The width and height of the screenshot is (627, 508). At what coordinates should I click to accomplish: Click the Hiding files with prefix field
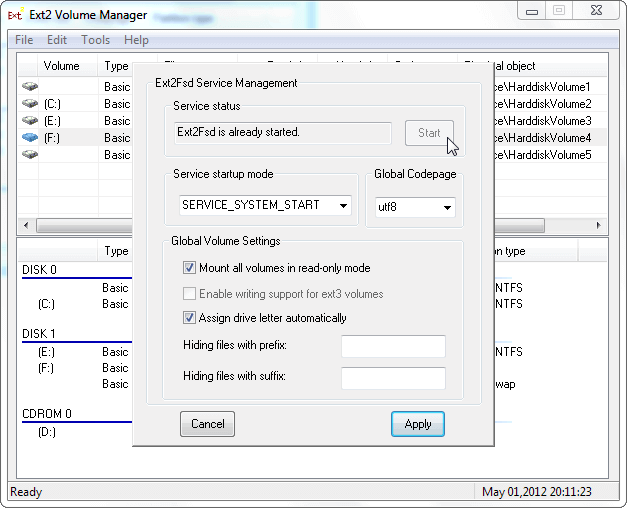(393, 346)
